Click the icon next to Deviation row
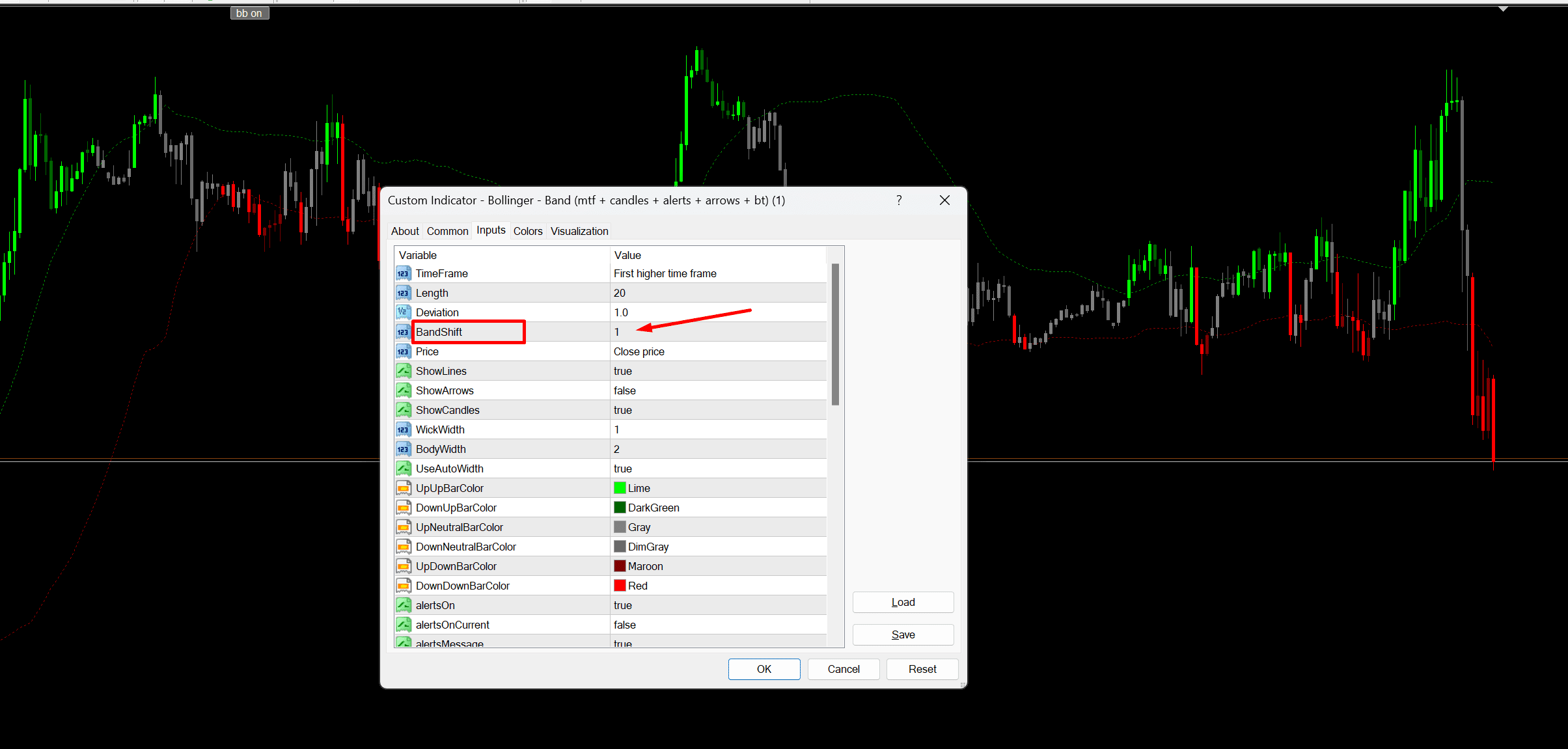The width and height of the screenshot is (1568, 749). pyautogui.click(x=403, y=312)
